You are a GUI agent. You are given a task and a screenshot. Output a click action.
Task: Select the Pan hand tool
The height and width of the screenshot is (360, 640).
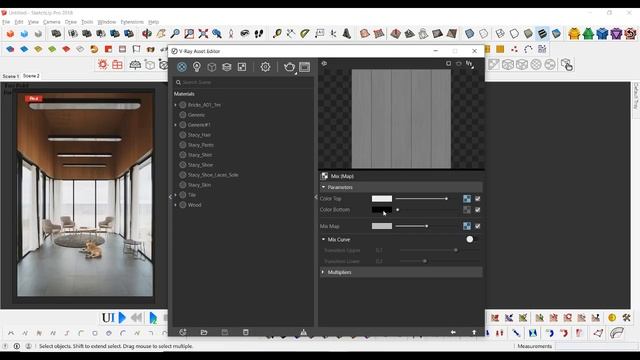click(x=161, y=33)
